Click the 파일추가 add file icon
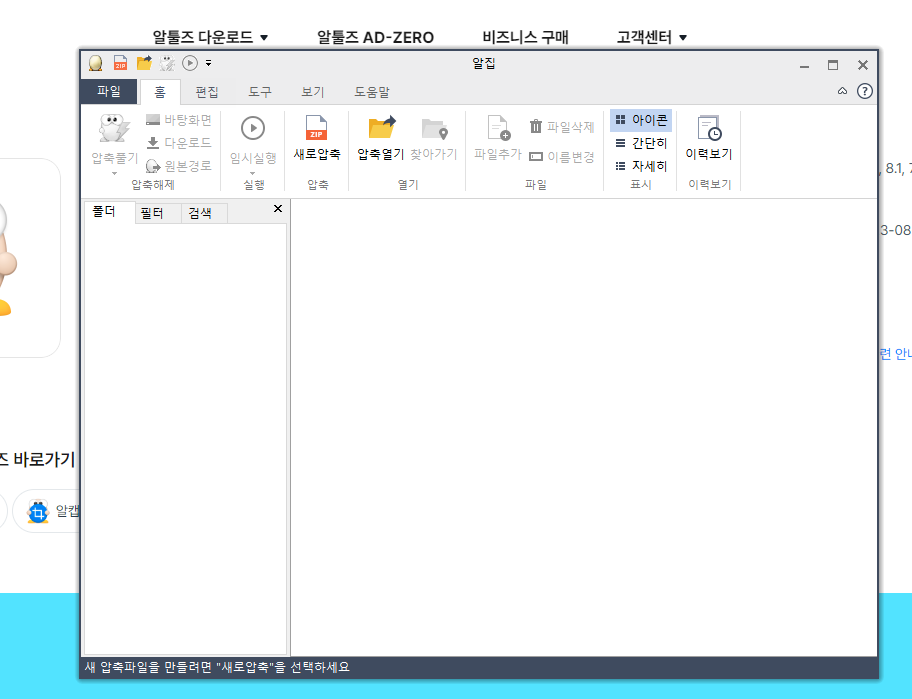 (498, 128)
